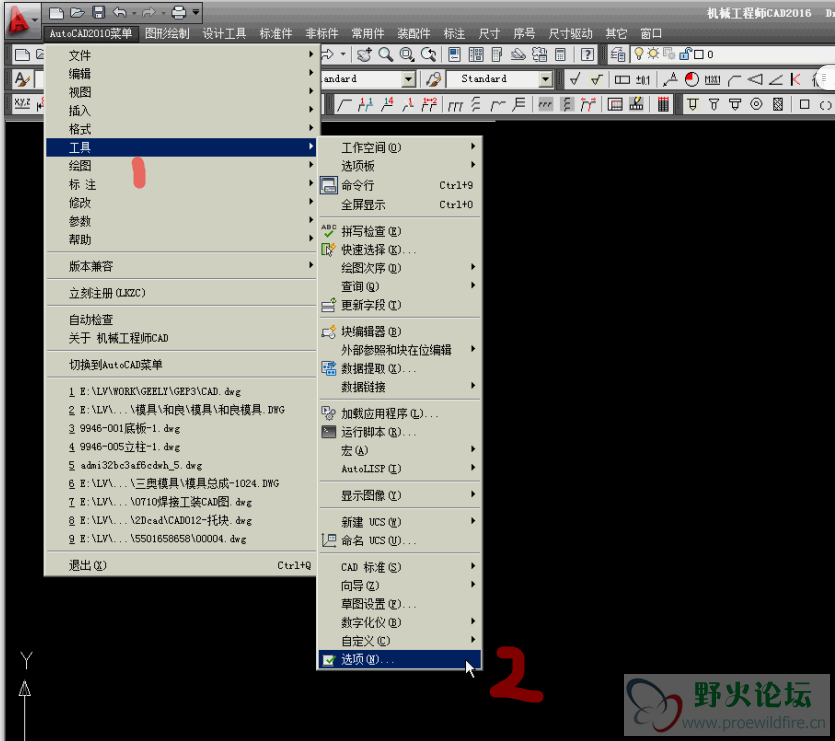Click 退出(X) entry
The height and width of the screenshot is (741, 835).
[181, 565]
